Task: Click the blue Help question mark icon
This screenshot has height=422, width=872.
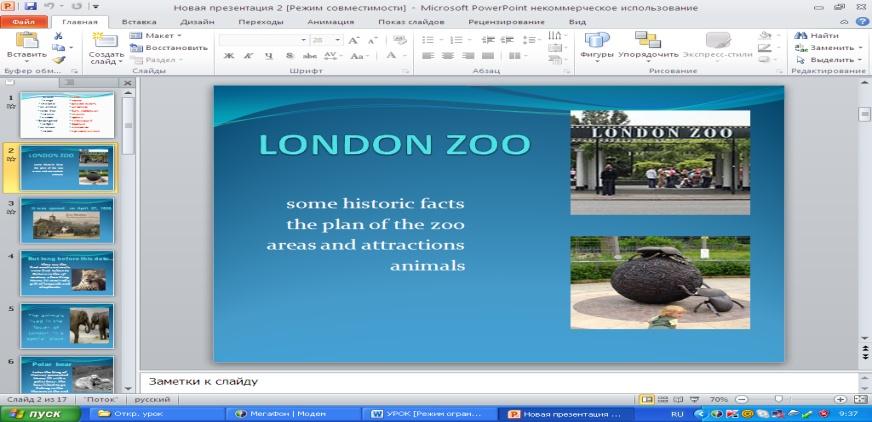Action: click(x=861, y=22)
